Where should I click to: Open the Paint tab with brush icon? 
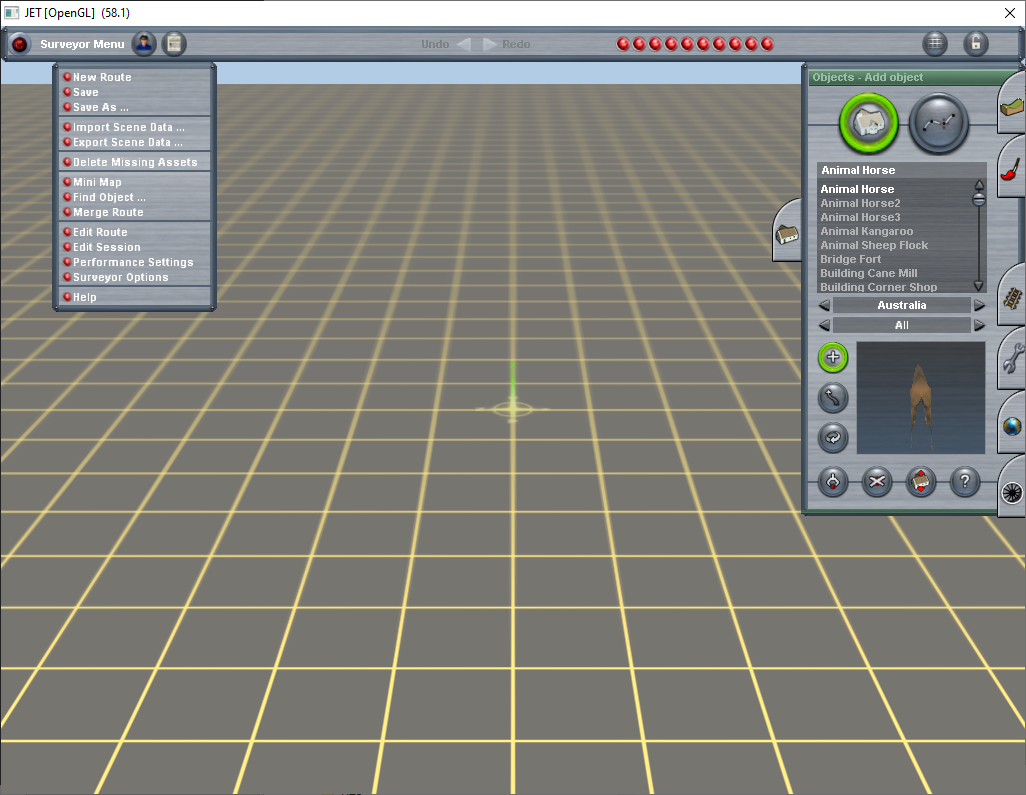(1012, 168)
